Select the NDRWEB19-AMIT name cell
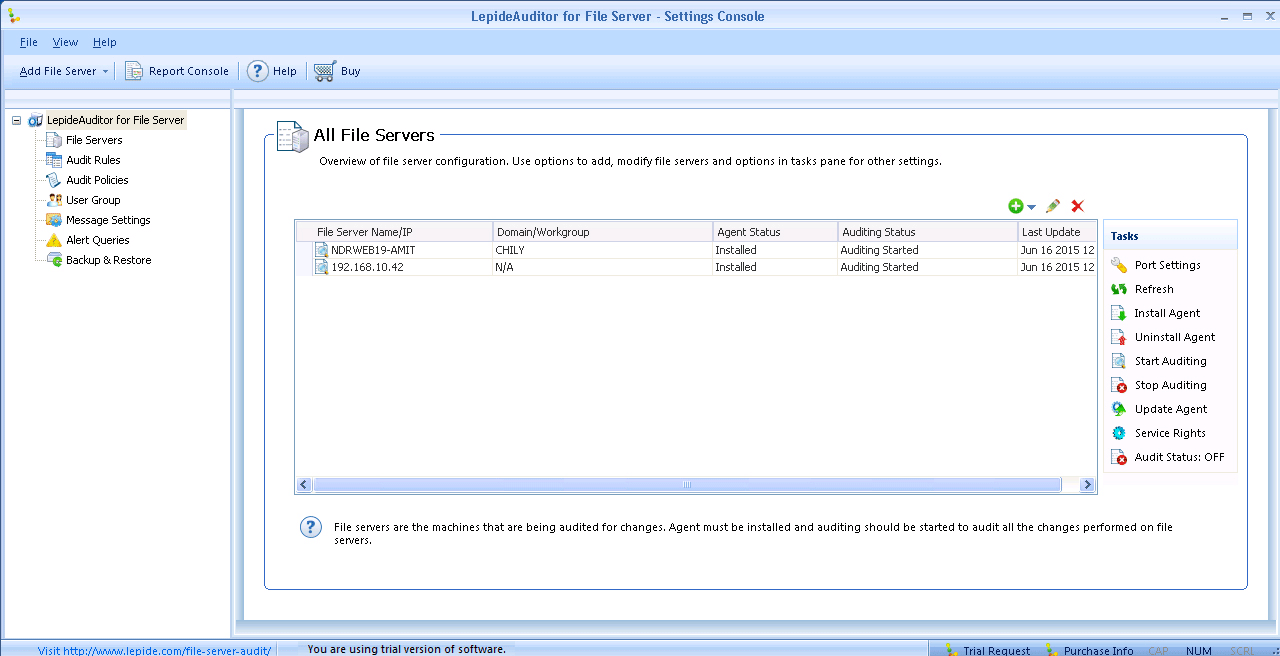Screen dimensions: 1280x656 [x=373, y=250]
